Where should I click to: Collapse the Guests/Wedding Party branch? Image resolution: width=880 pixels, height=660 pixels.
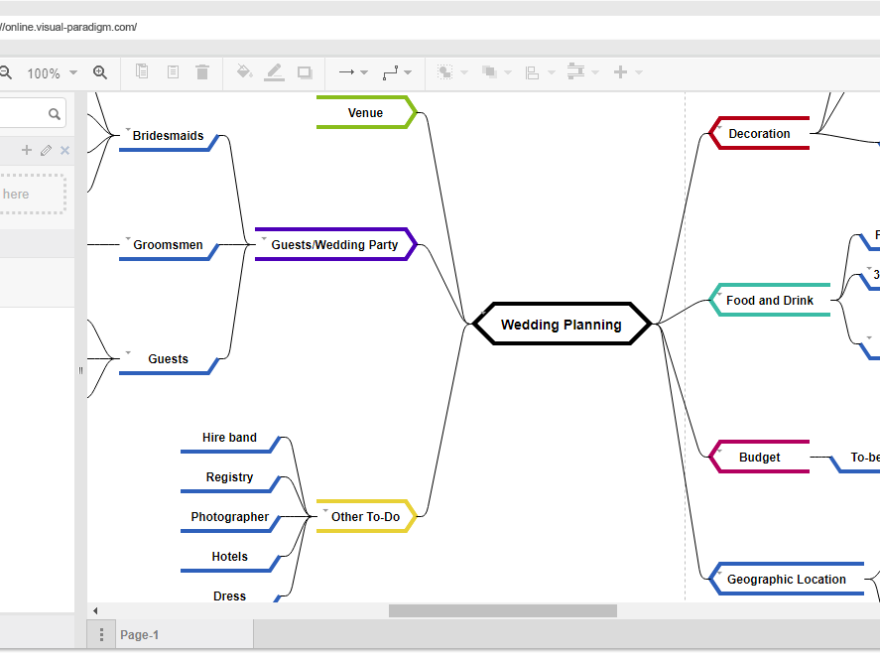pos(262,237)
